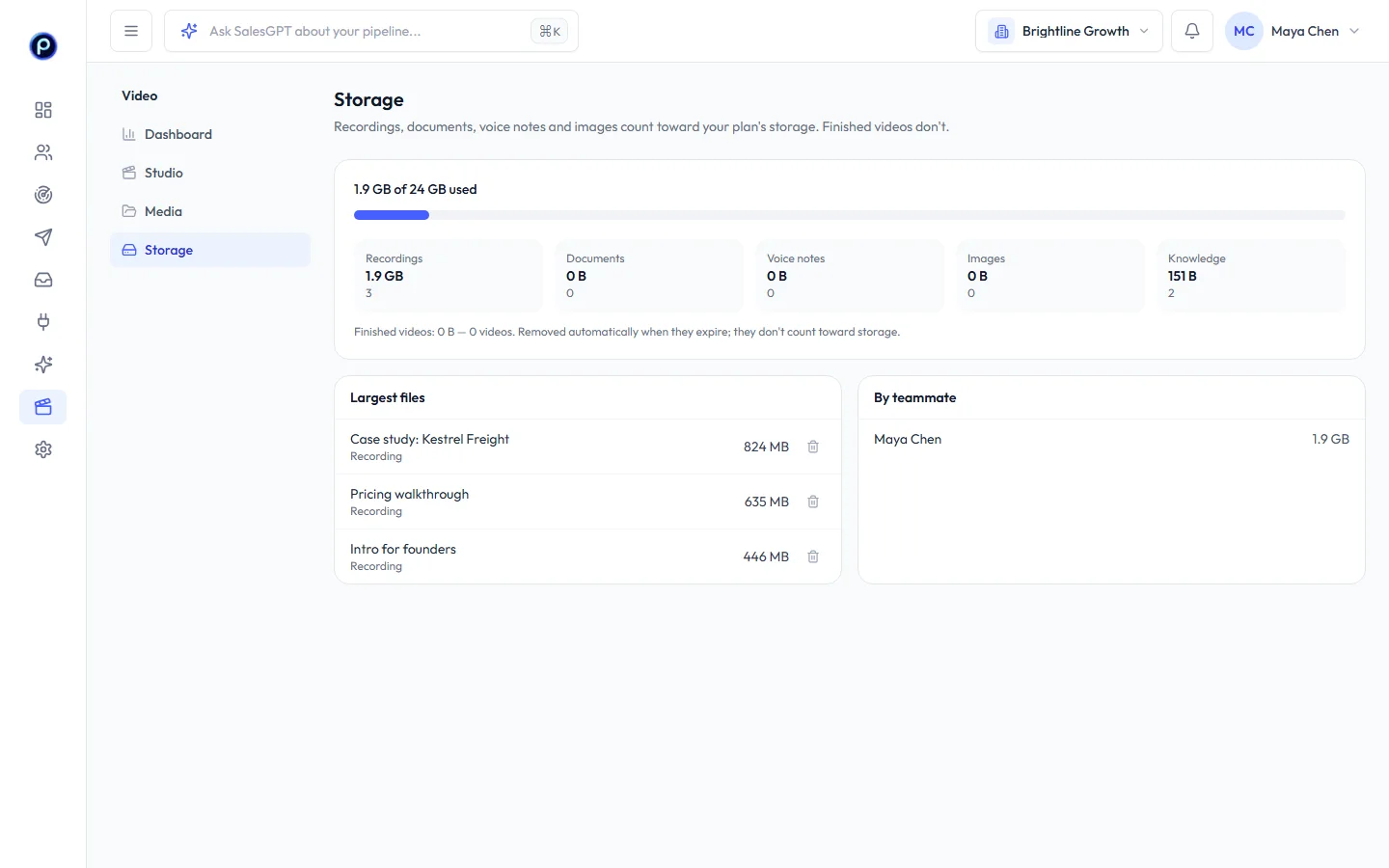
Task: Delete the Case study: Kestrel Freight recording
Action: 813,447
